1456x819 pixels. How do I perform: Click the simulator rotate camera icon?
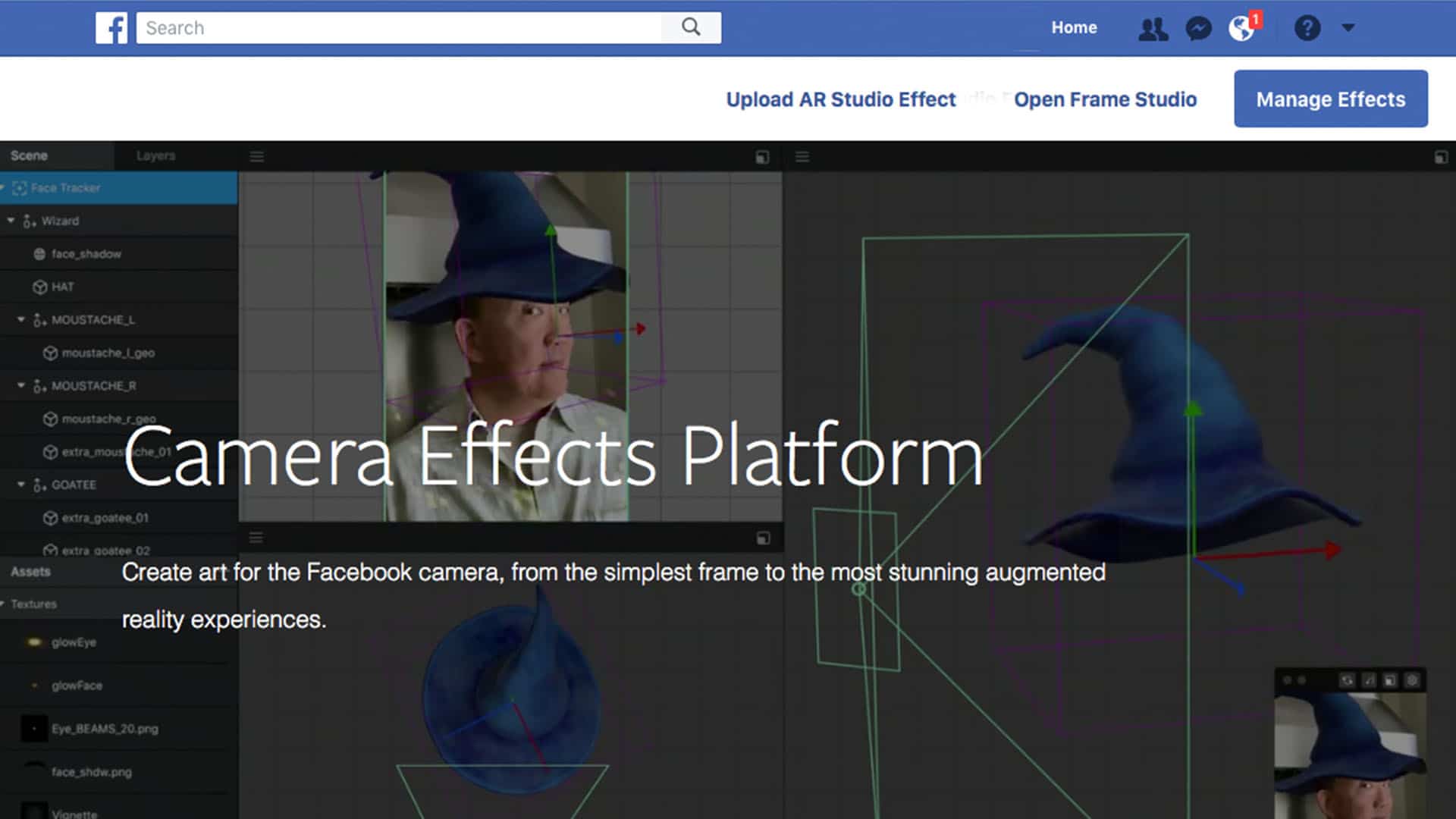coord(1347,680)
